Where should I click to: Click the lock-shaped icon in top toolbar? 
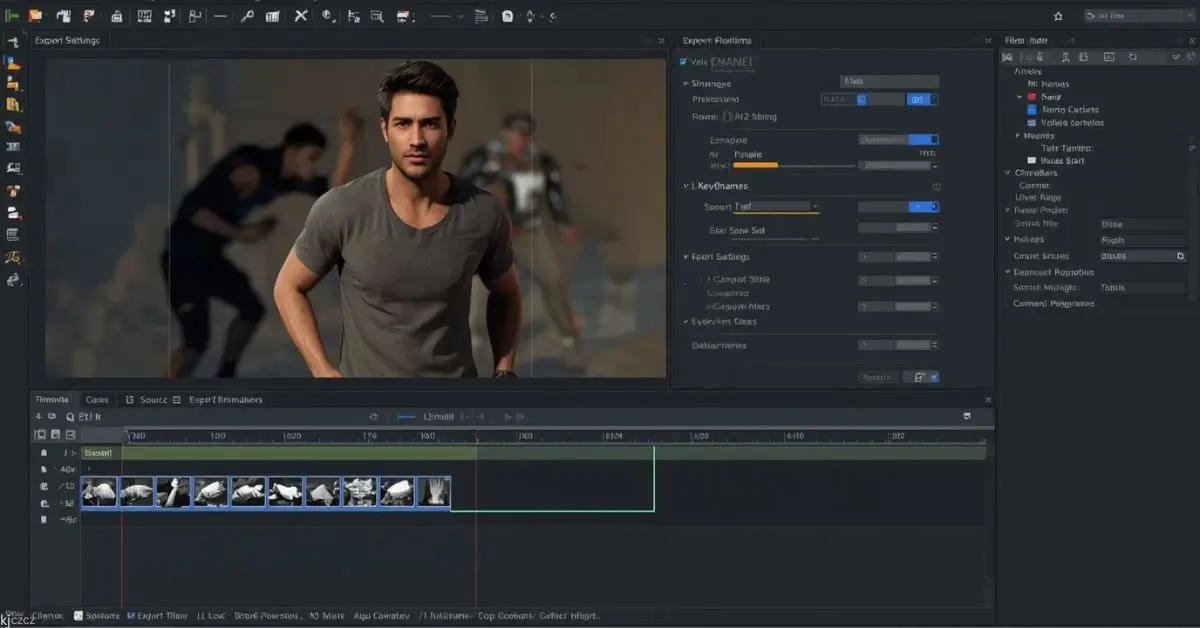coord(116,16)
